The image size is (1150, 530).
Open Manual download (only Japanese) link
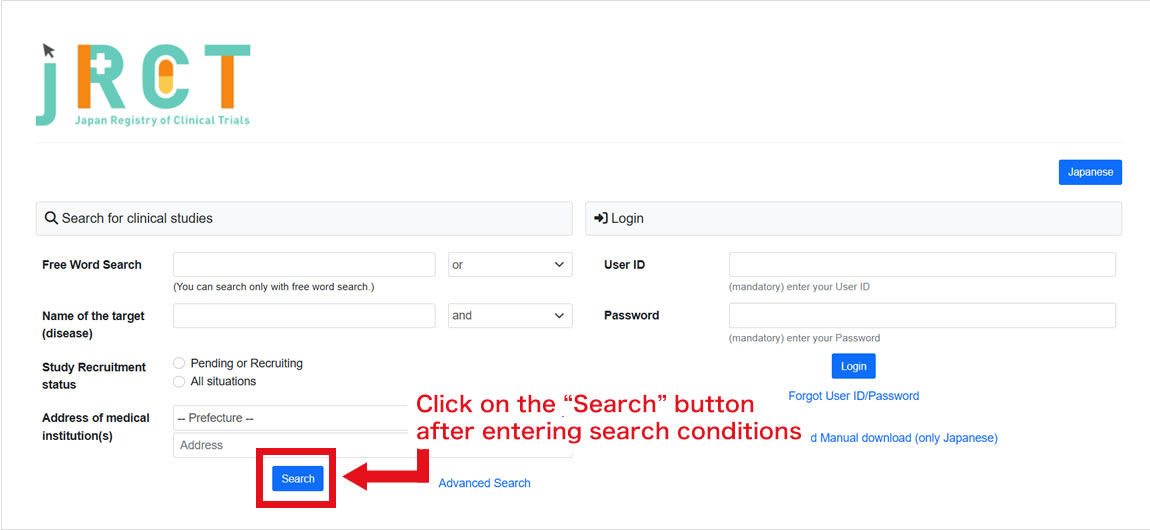click(x=905, y=438)
